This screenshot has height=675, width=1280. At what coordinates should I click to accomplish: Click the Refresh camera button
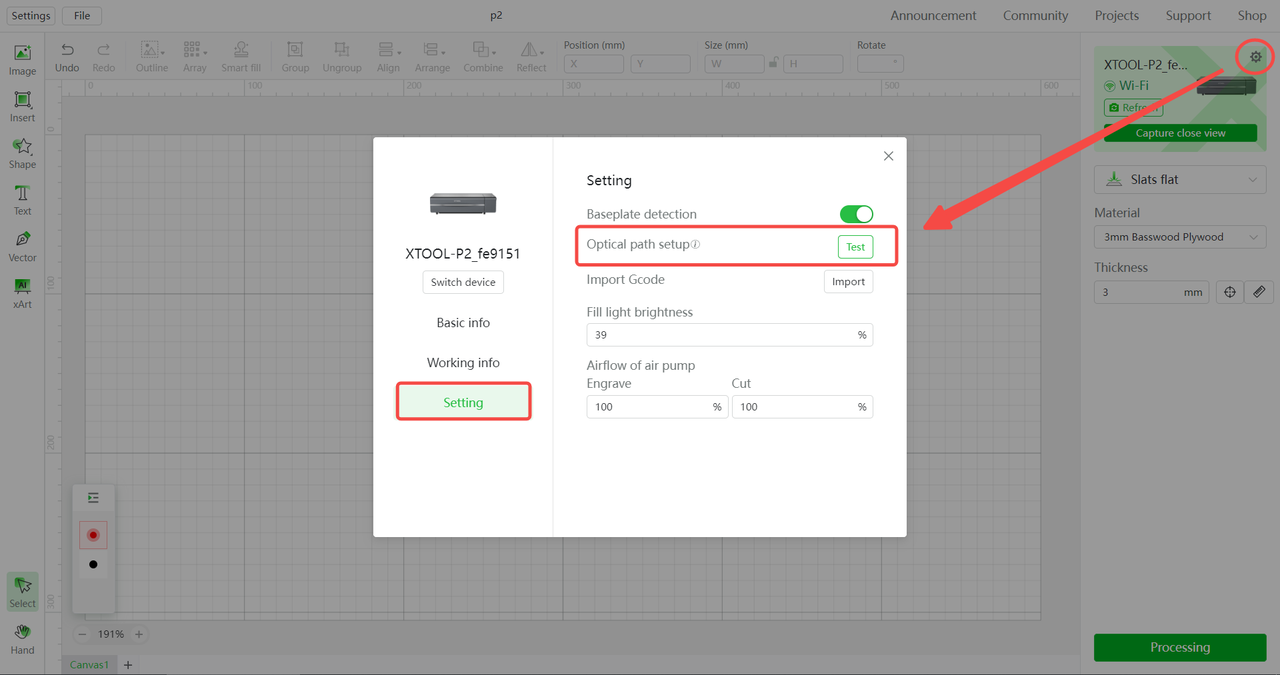1133,108
